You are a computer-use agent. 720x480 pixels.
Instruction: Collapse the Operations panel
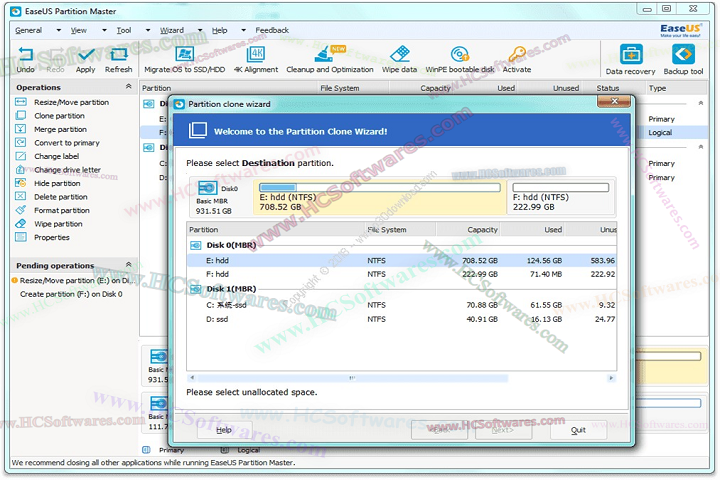(x=129, y=86)
